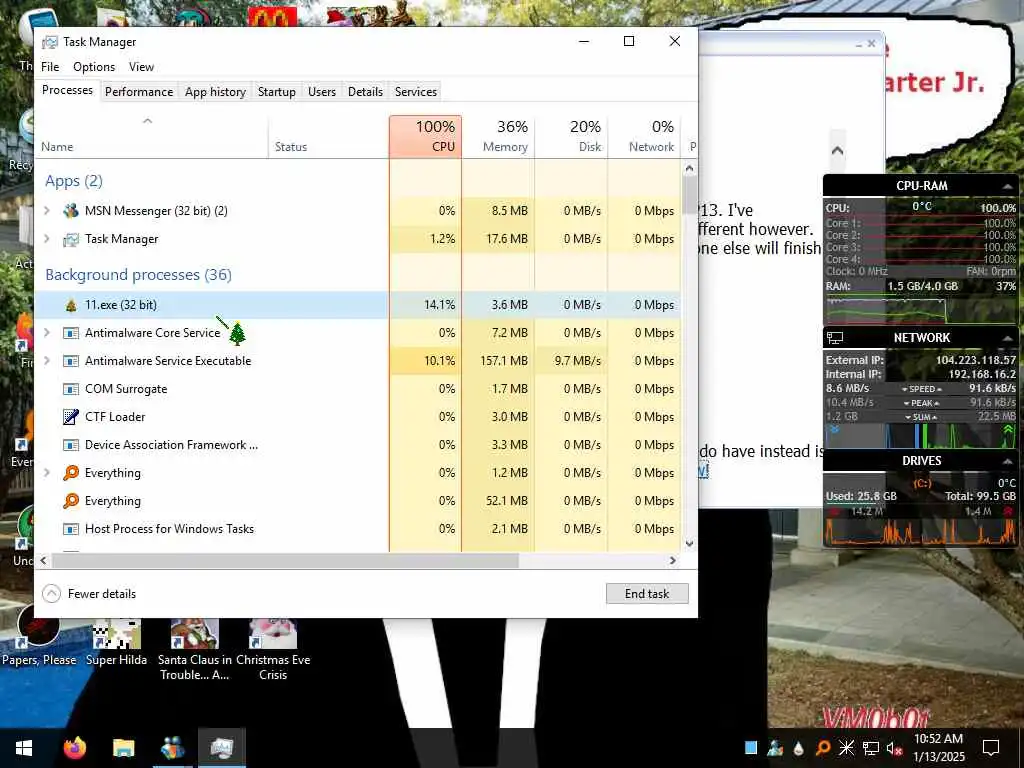This screenshot has height=768, width=1024.
Task: Sort processes by Name column
Action: pos(152,136)
